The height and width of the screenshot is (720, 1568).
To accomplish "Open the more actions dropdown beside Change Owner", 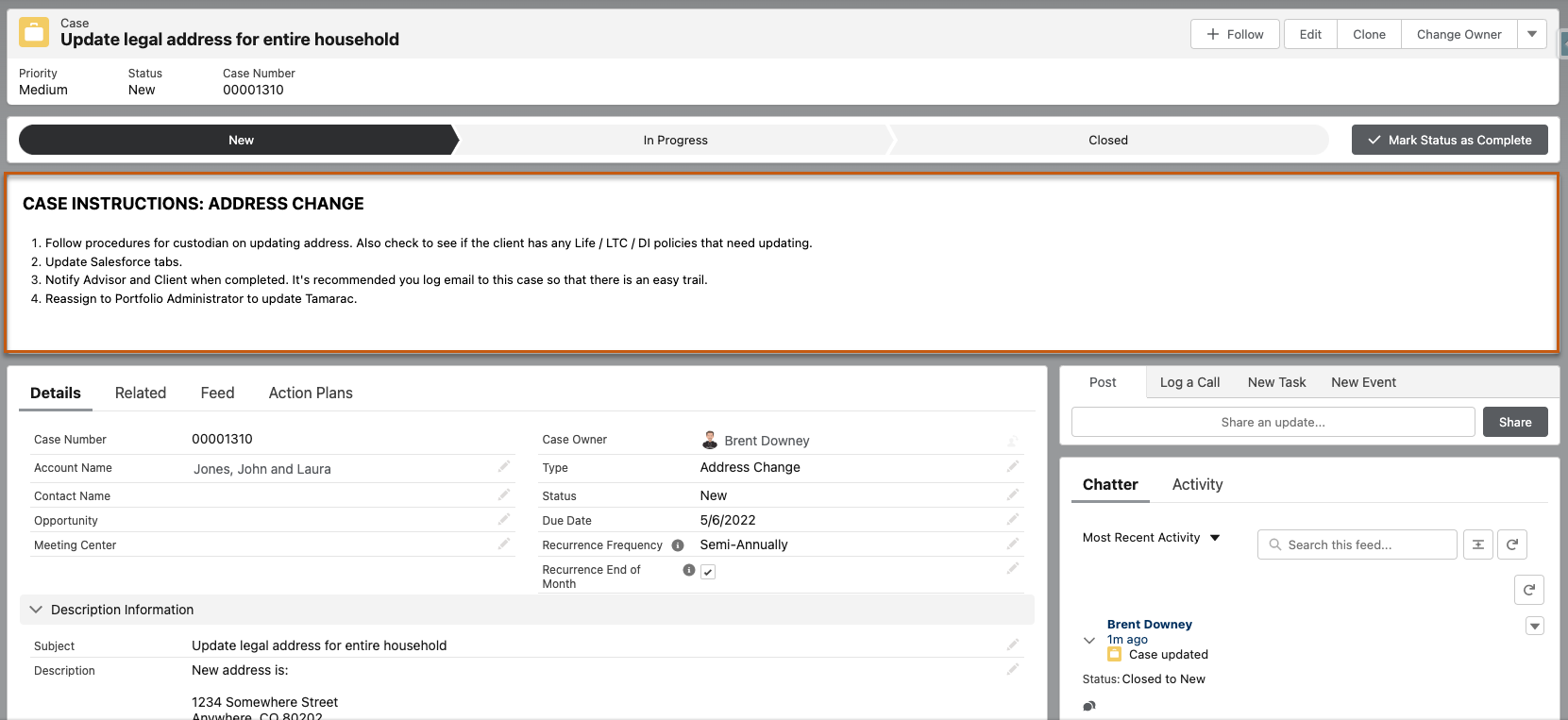I will pyautogui.click(x=1532, y=34).
